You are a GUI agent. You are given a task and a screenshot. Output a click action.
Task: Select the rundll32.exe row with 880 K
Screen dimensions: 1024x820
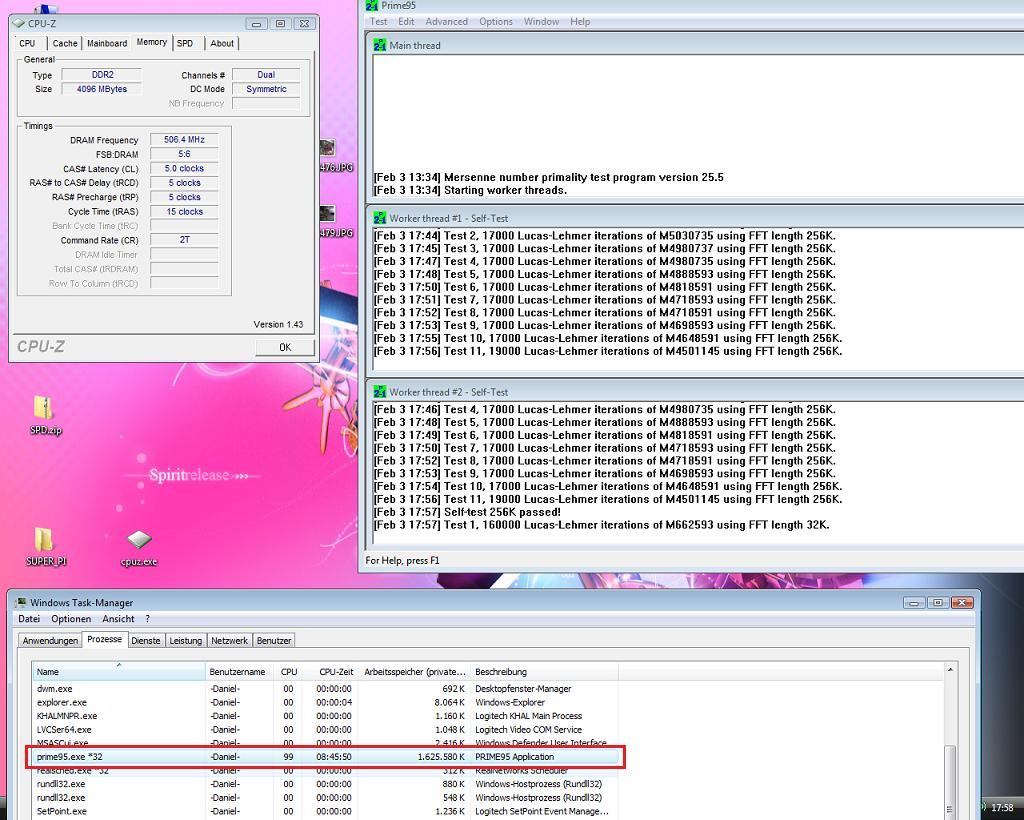(x=325, y=784)
